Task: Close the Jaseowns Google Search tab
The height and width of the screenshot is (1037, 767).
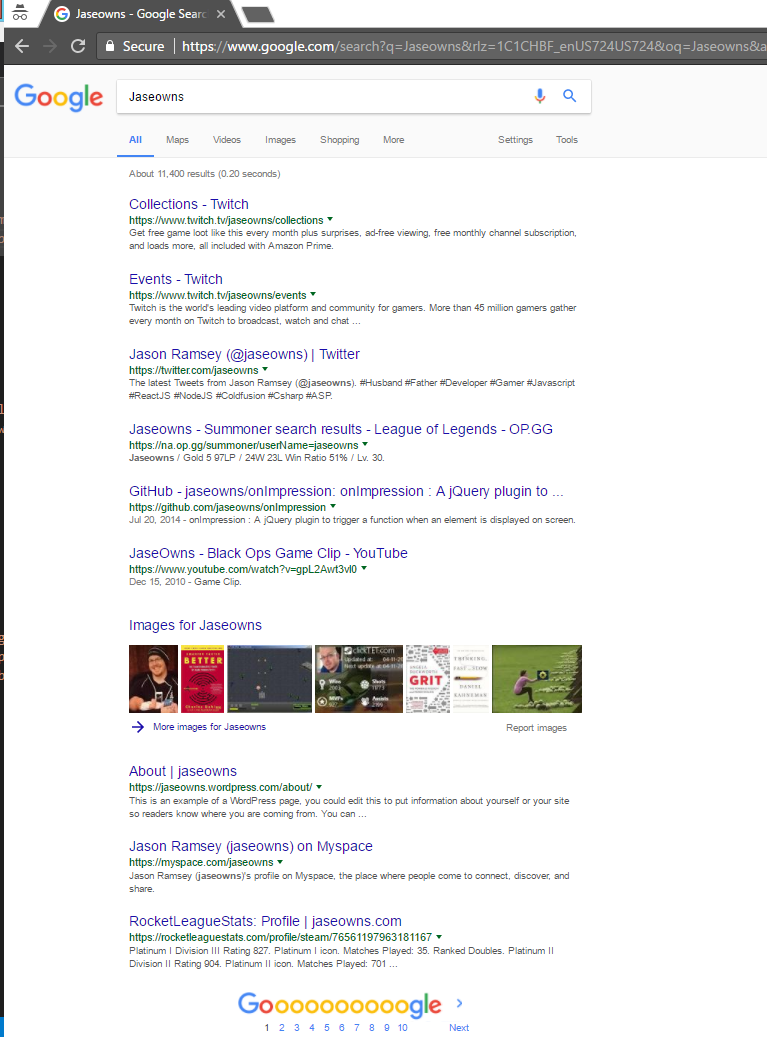Action: [x=221, y=14]
